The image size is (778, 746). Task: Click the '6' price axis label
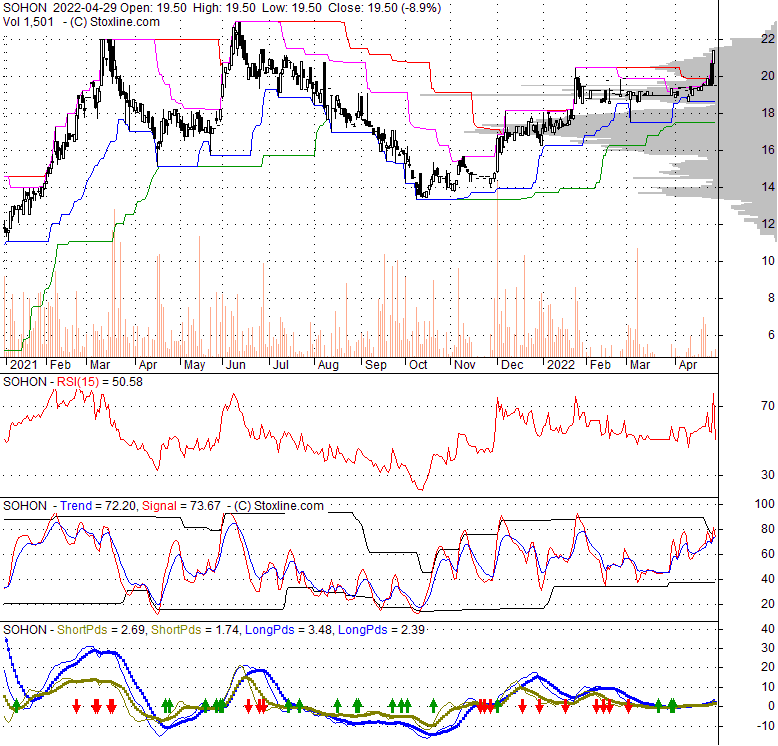click(x=771, y=335)
